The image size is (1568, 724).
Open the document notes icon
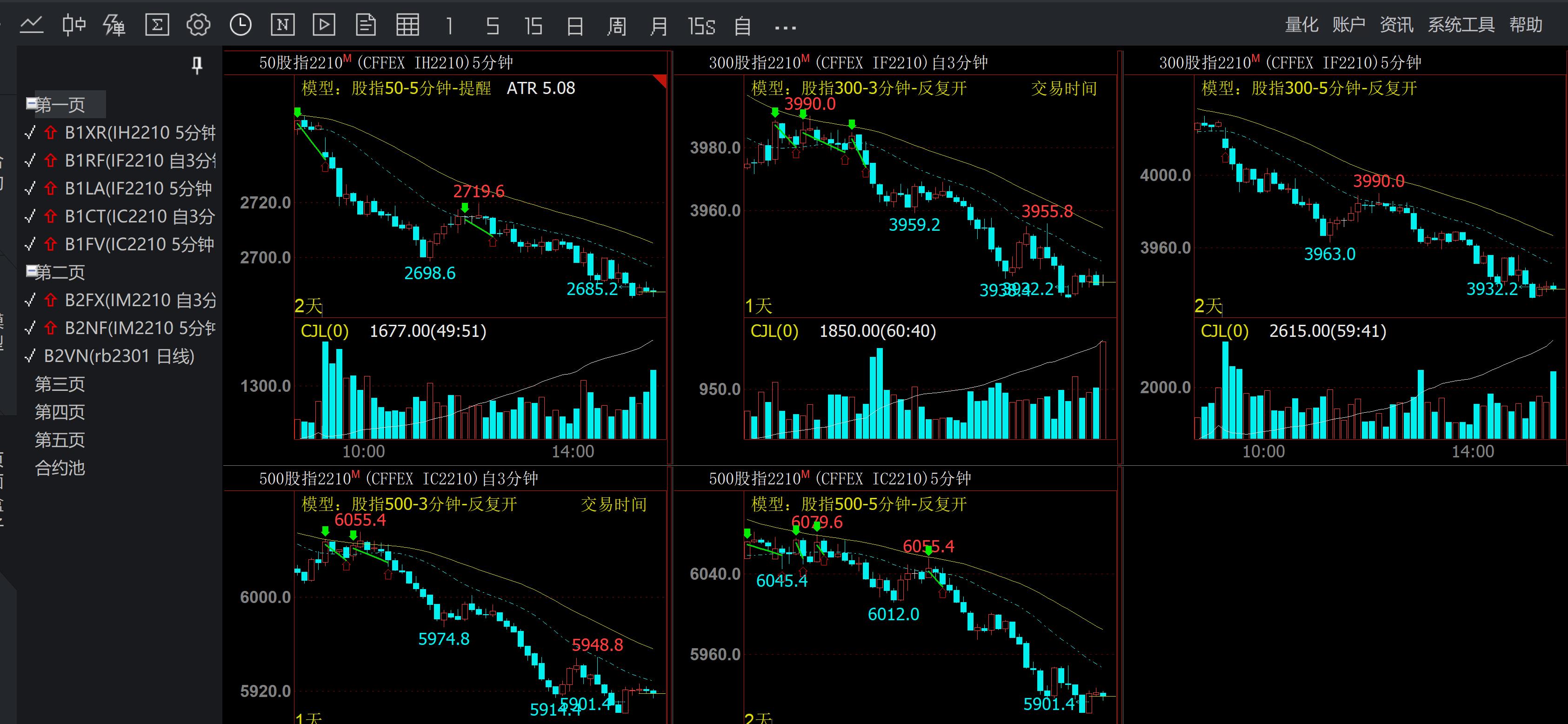365,25
